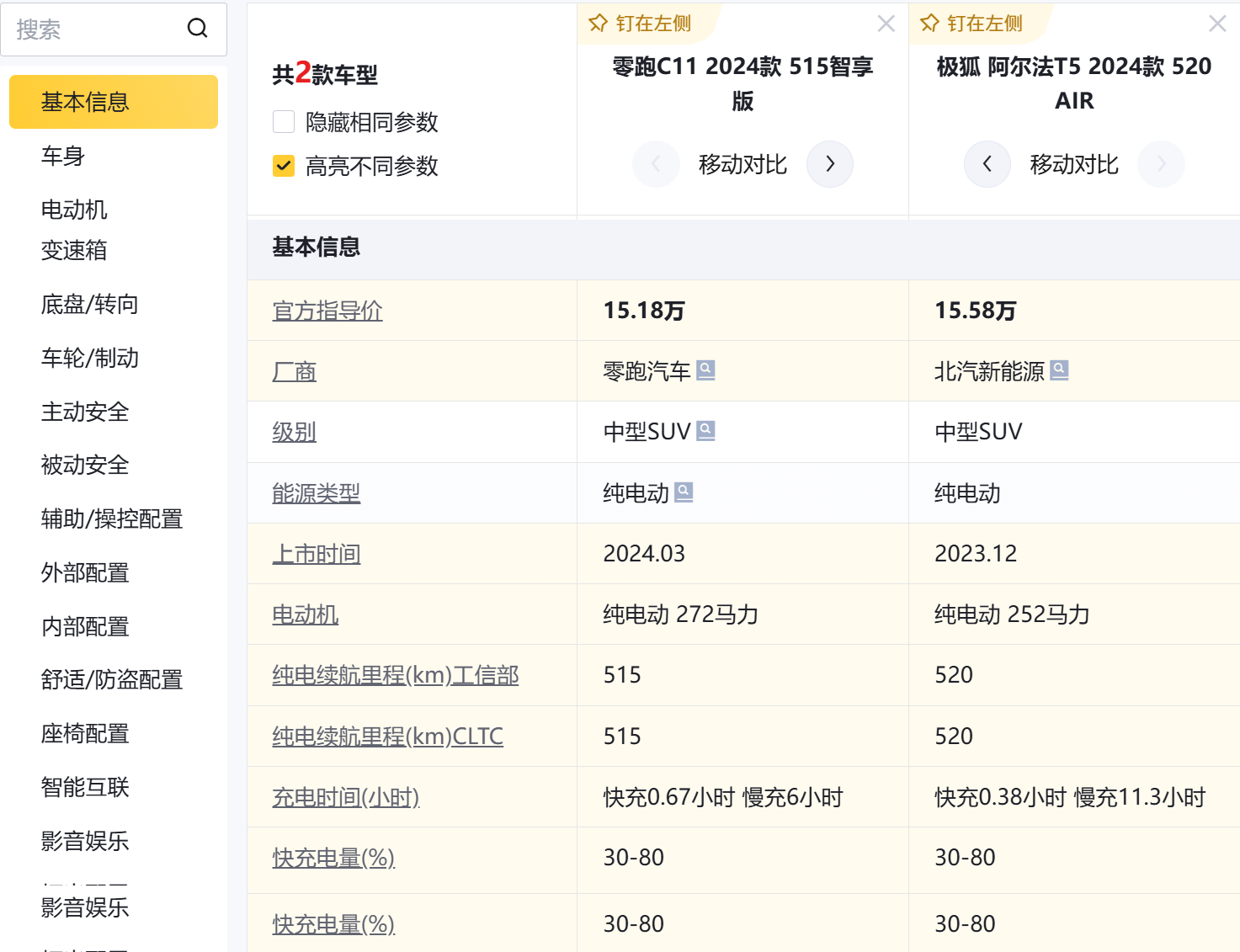The width and height of the screenshot is (1240, 952).
Task: Open info icon beside 中型SUV for 零跑
Action: (706, 431)
